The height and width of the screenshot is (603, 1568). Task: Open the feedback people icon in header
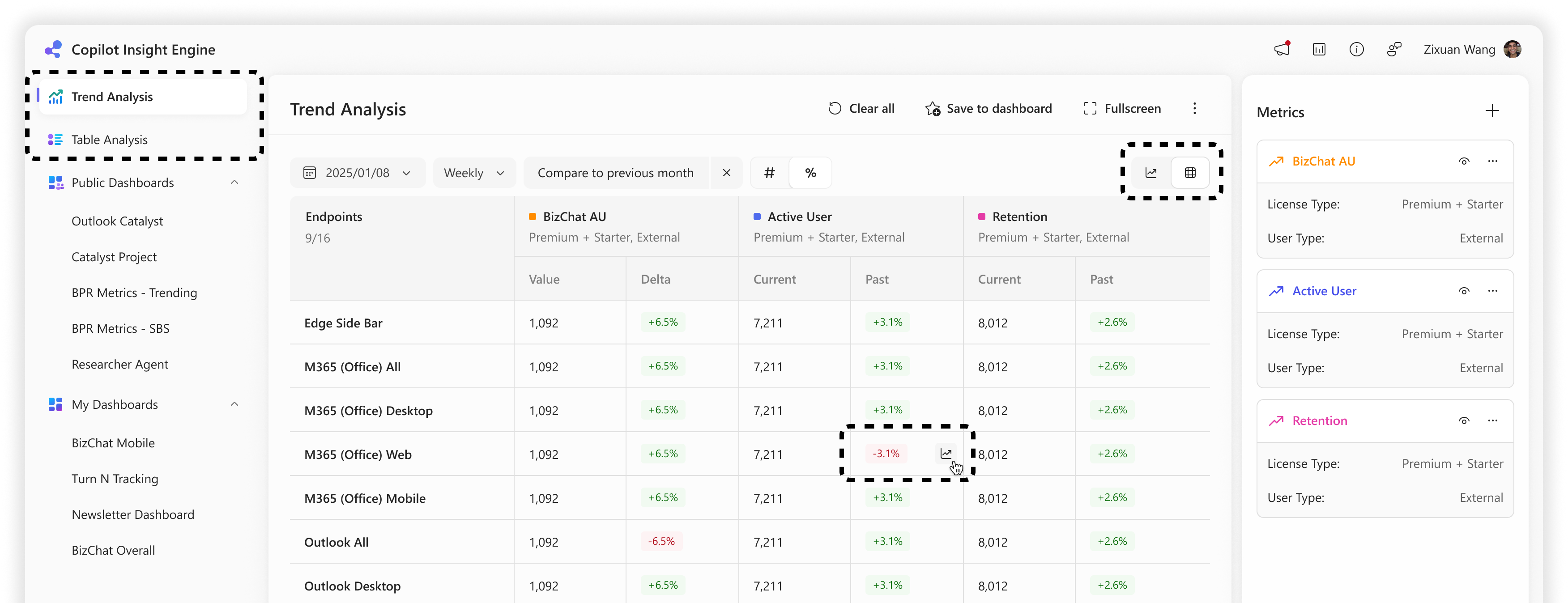tap(1394, 49)
